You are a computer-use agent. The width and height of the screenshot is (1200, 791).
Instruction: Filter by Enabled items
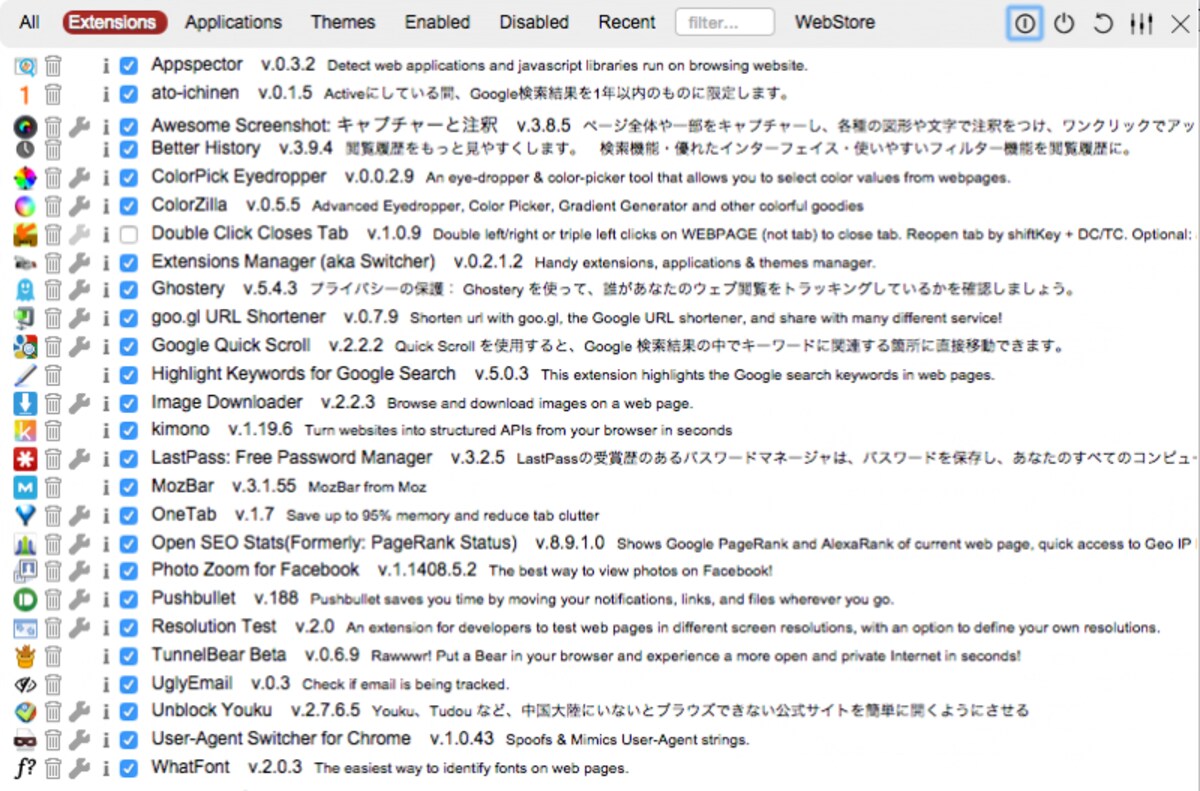point(437,22)
